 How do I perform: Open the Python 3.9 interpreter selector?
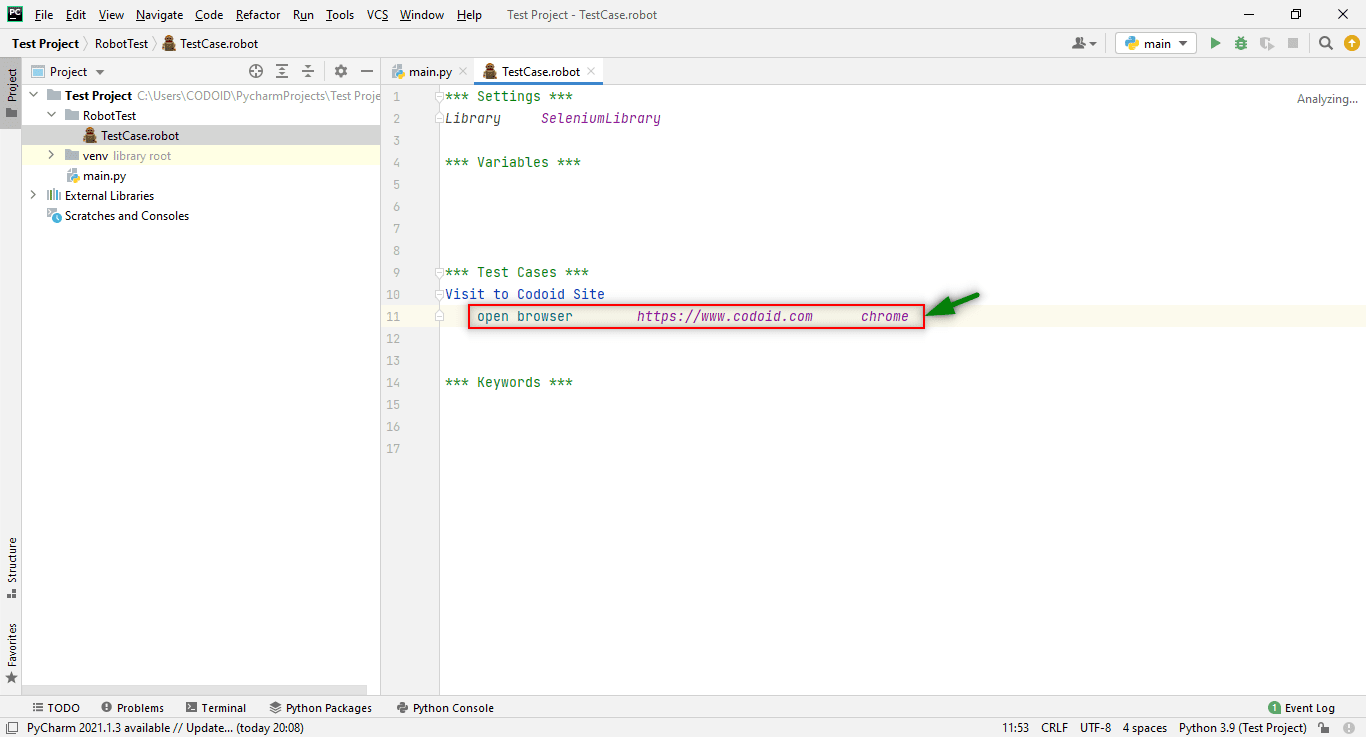point(1242,727)
